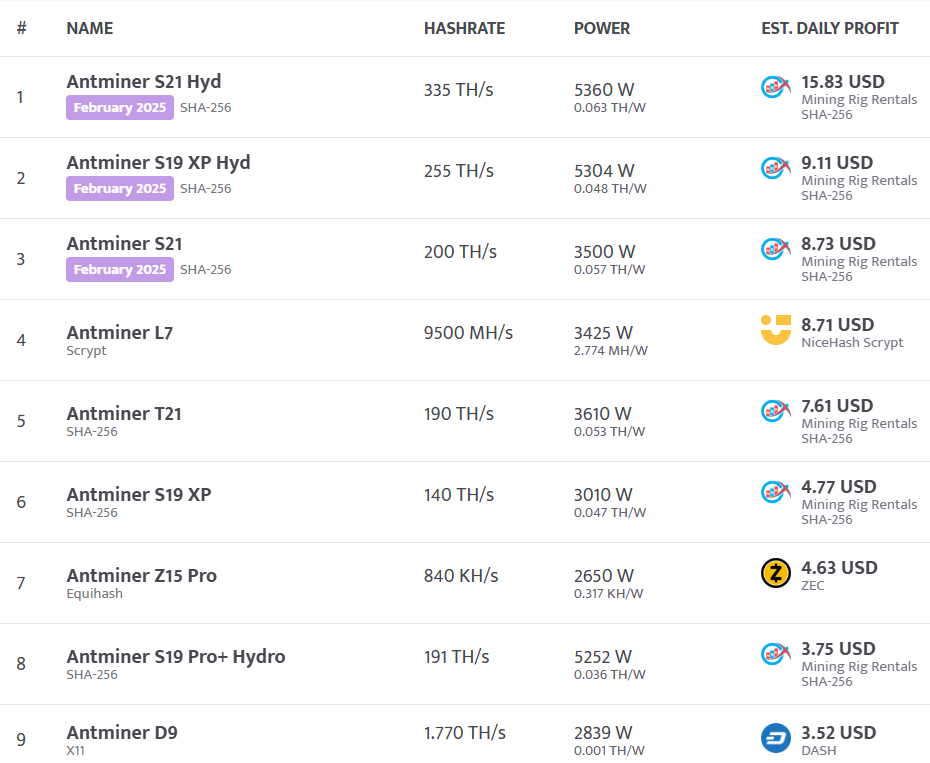Click Mining Rig Rentals icon for S19 Pro+ Hydro
The height and width of the screenshot is (763, 930).
point(776,654)
